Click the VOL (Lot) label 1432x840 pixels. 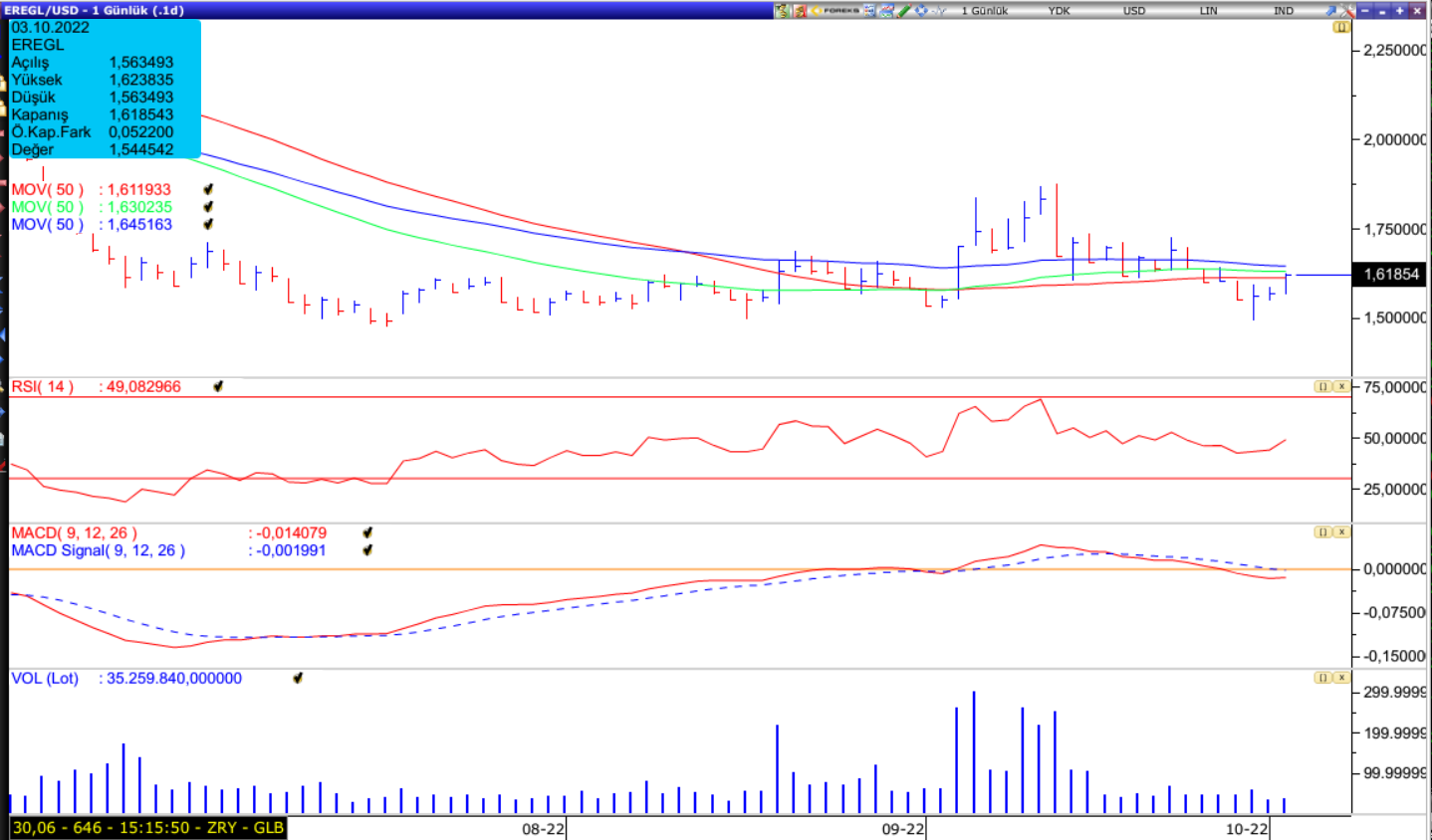[45, 678]
